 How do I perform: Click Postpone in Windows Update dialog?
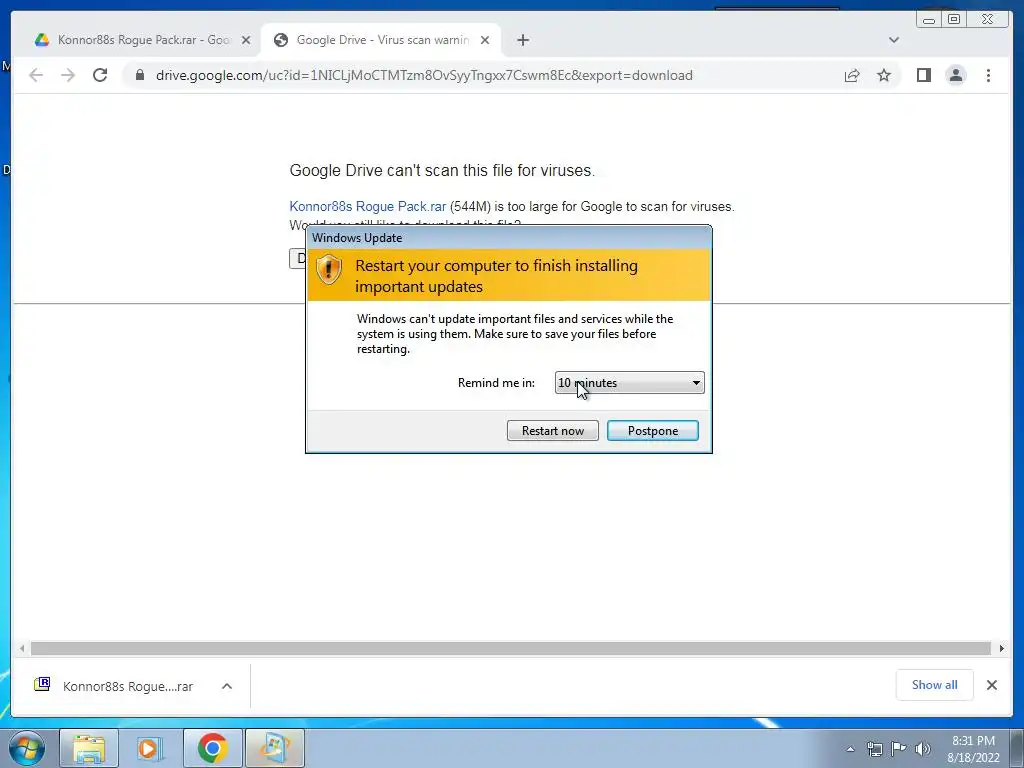pyautogui.click(x=652, y=430)
